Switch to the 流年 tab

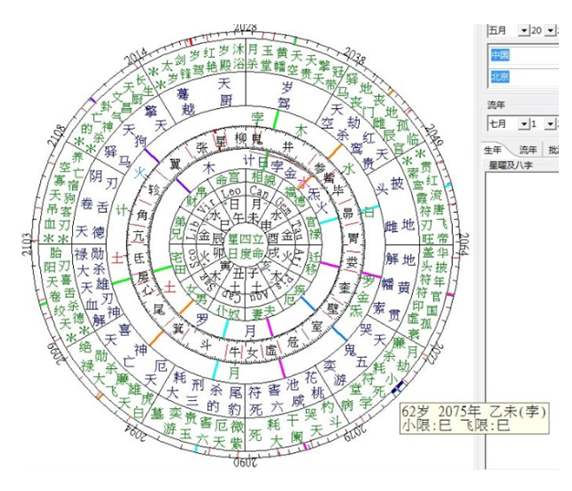tap(527, 150)
